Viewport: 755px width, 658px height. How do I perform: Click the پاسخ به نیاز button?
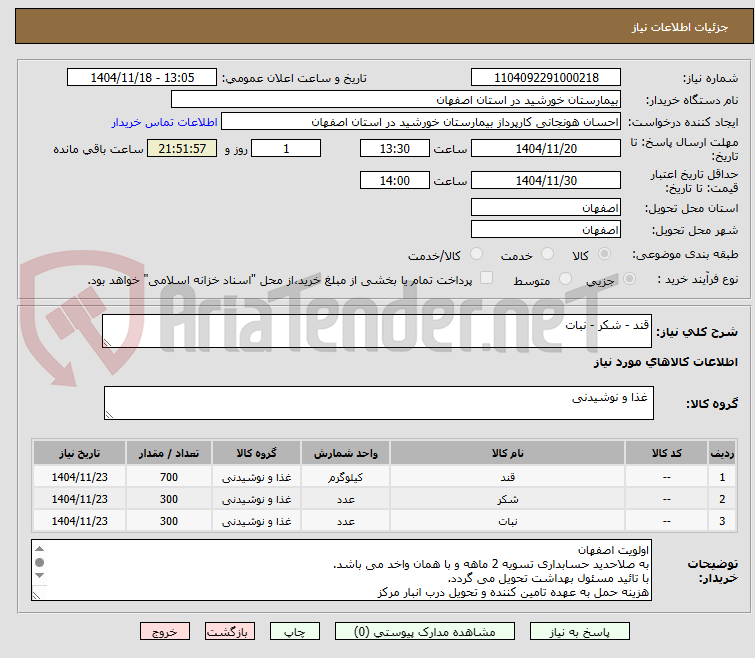coord(579,632)
